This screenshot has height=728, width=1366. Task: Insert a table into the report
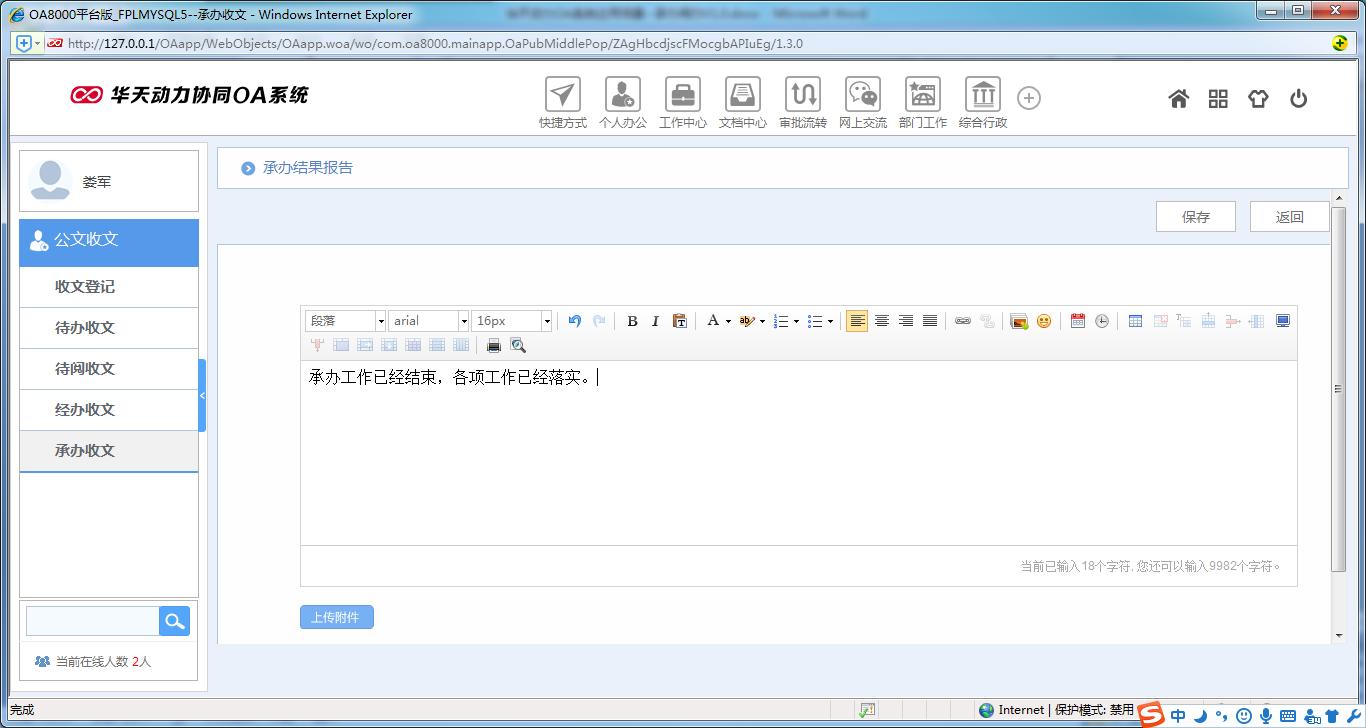click(x=1136, y=320)
